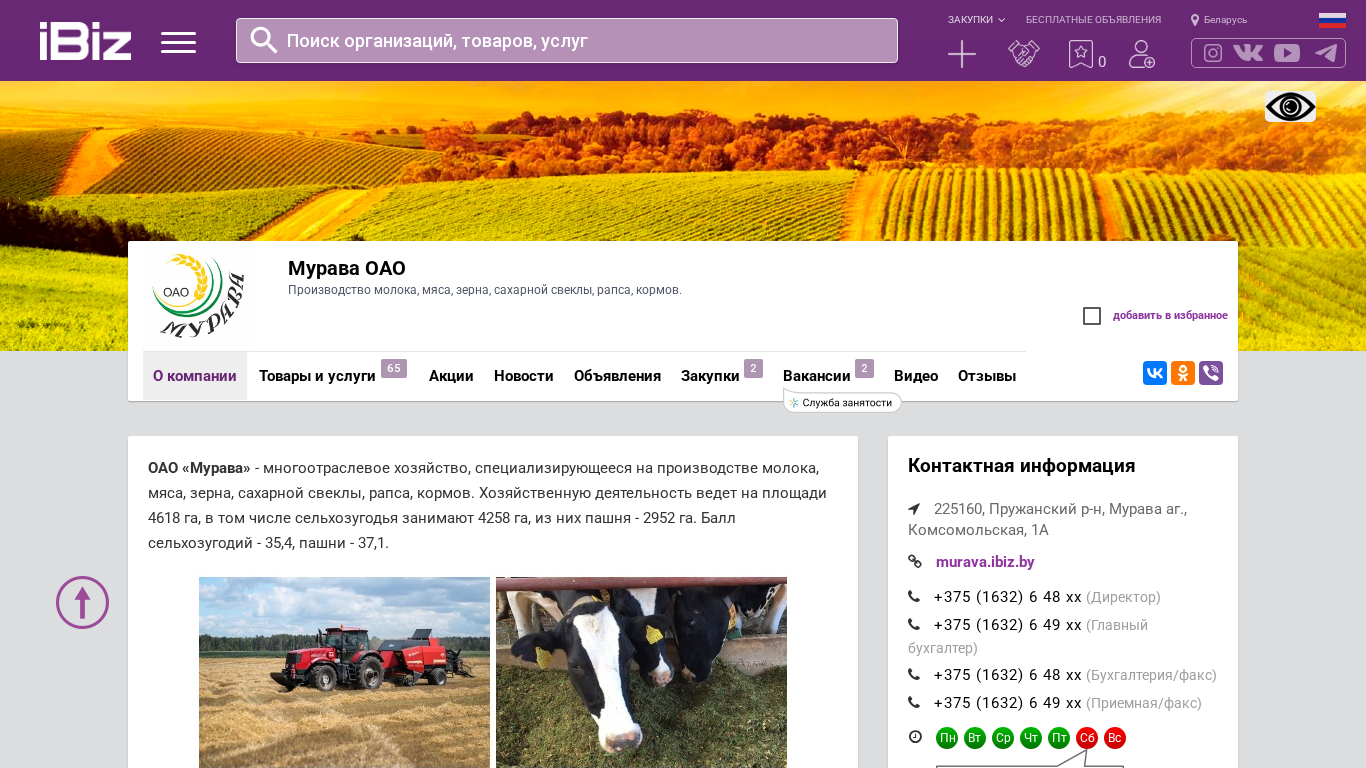This screenshot has height=768, width=1366.
Task: Open the Instagram icon in header
Action: pyautogui.click(x=1213, y=53)
